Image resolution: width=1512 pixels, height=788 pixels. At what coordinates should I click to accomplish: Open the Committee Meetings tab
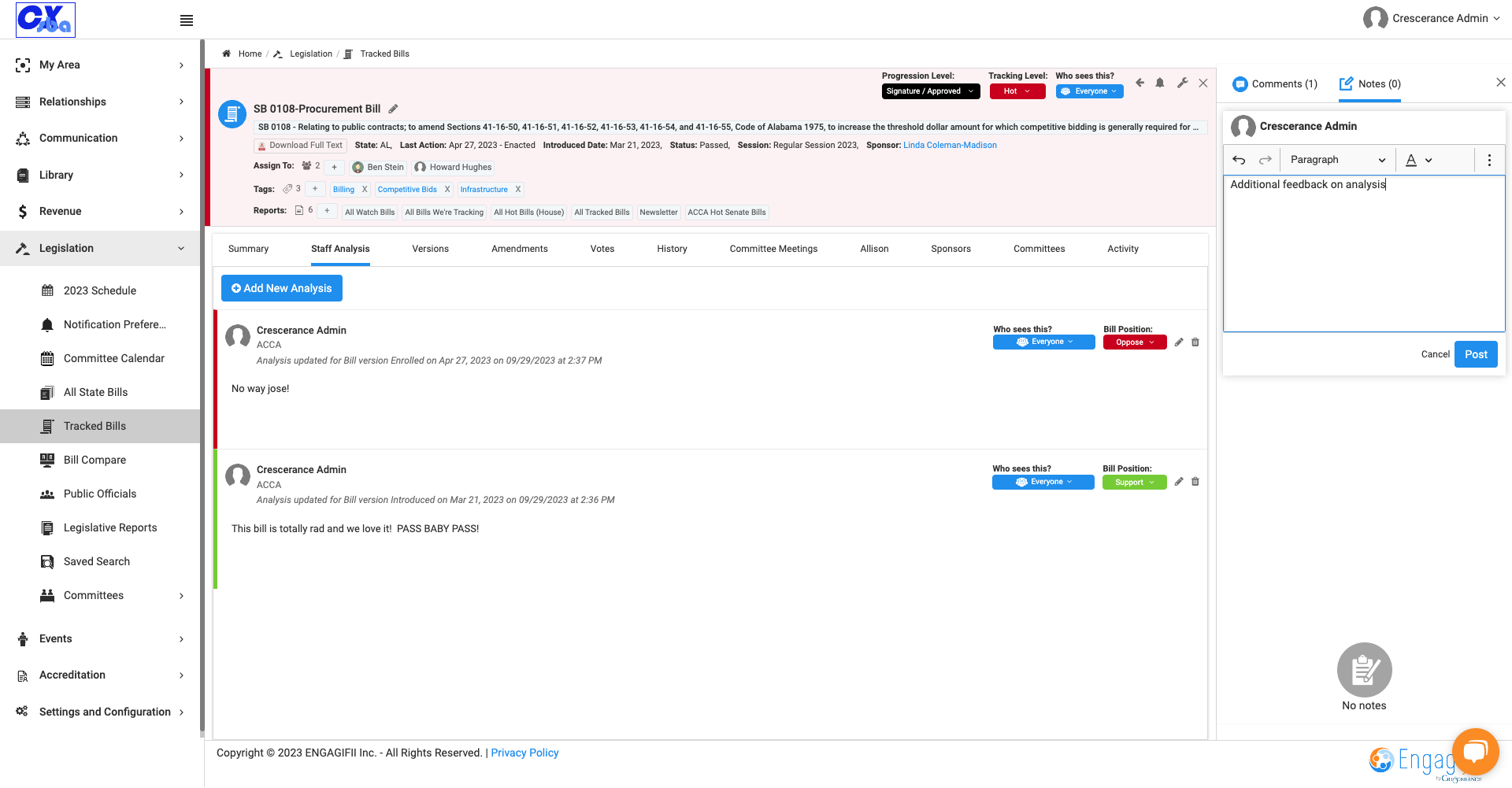click(x=773, y=249)
